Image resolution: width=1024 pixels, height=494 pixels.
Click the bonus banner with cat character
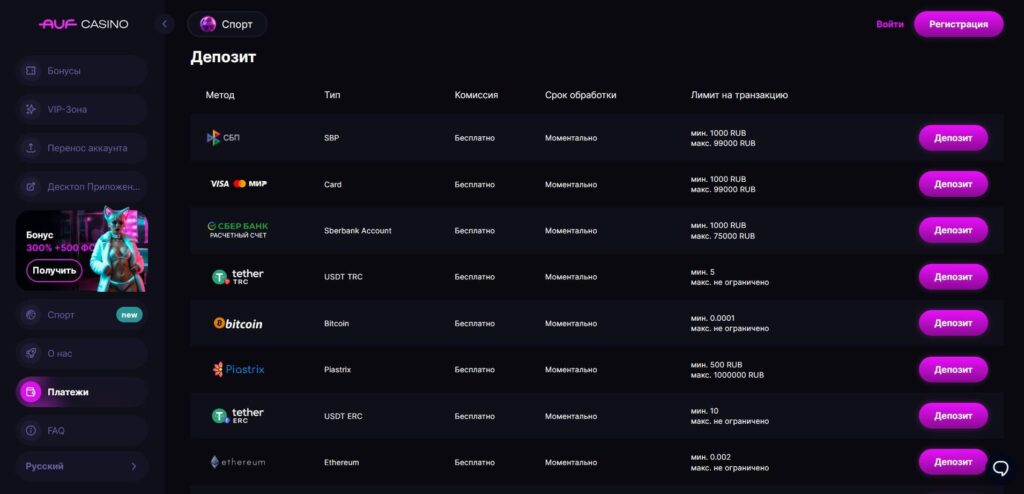point(82,250)
